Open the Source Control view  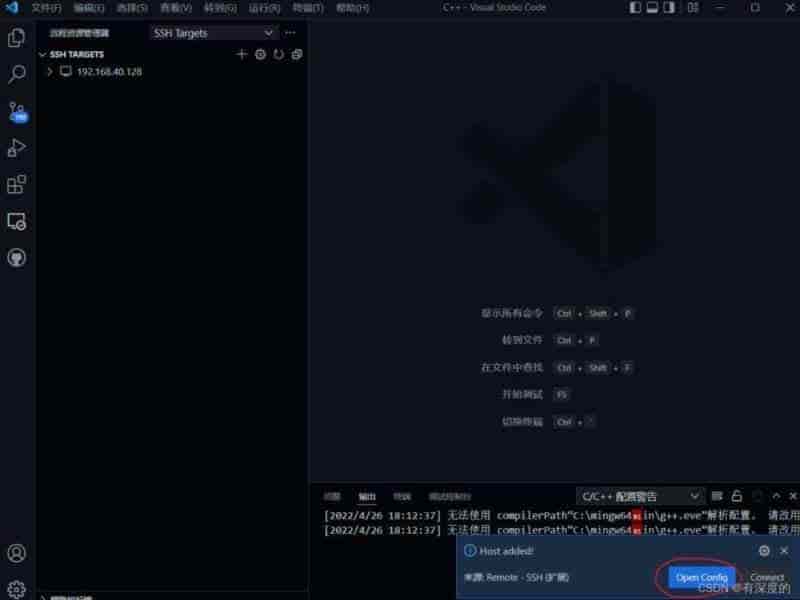[16, 111]
